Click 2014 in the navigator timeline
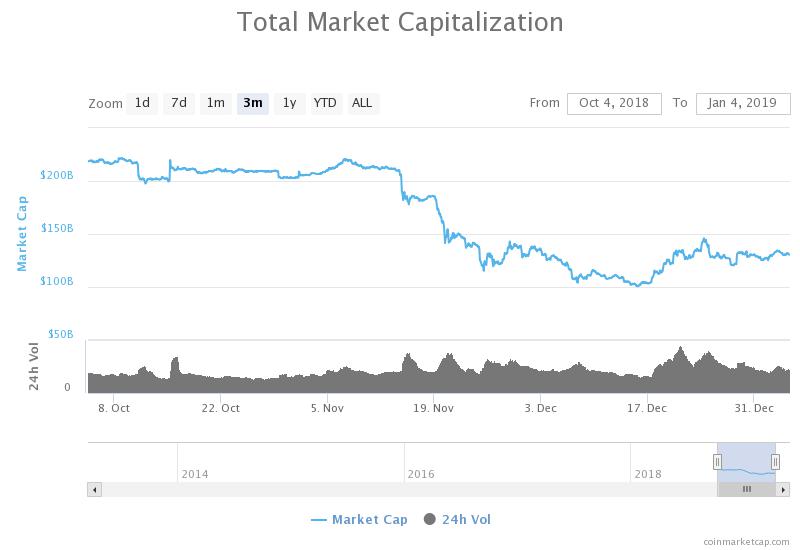 195,474
